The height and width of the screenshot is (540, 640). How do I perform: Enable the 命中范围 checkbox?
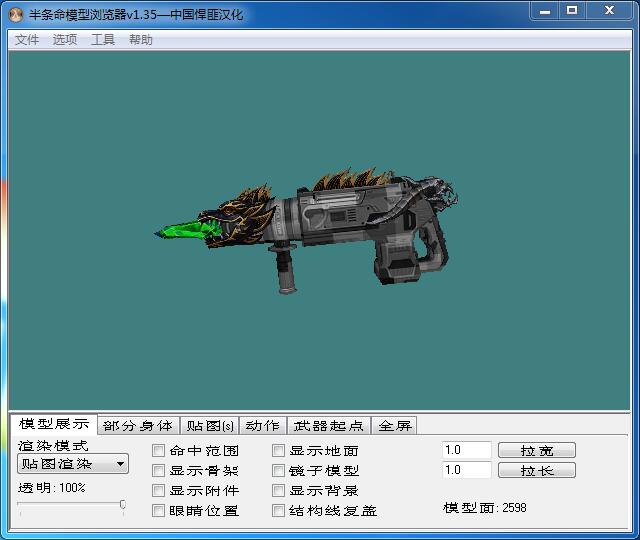pos(158,451)
